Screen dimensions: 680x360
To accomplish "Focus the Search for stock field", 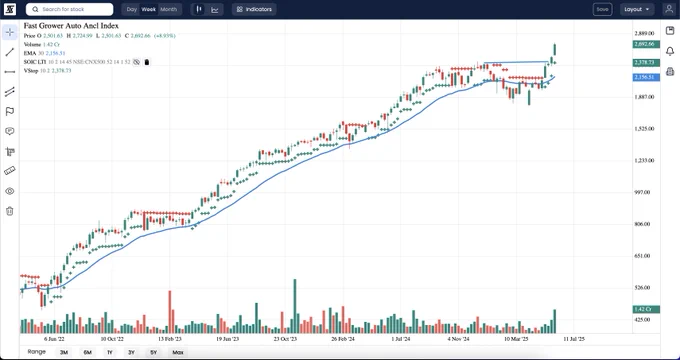I will (x=69, y=9).
